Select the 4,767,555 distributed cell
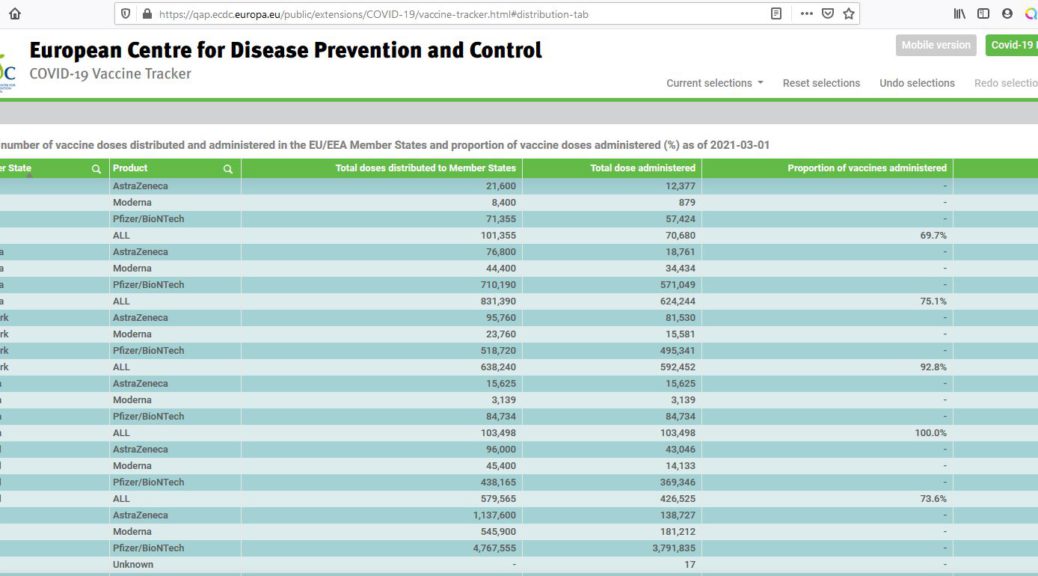Viewport: 1038px width, 576px height. pos(382,548)
